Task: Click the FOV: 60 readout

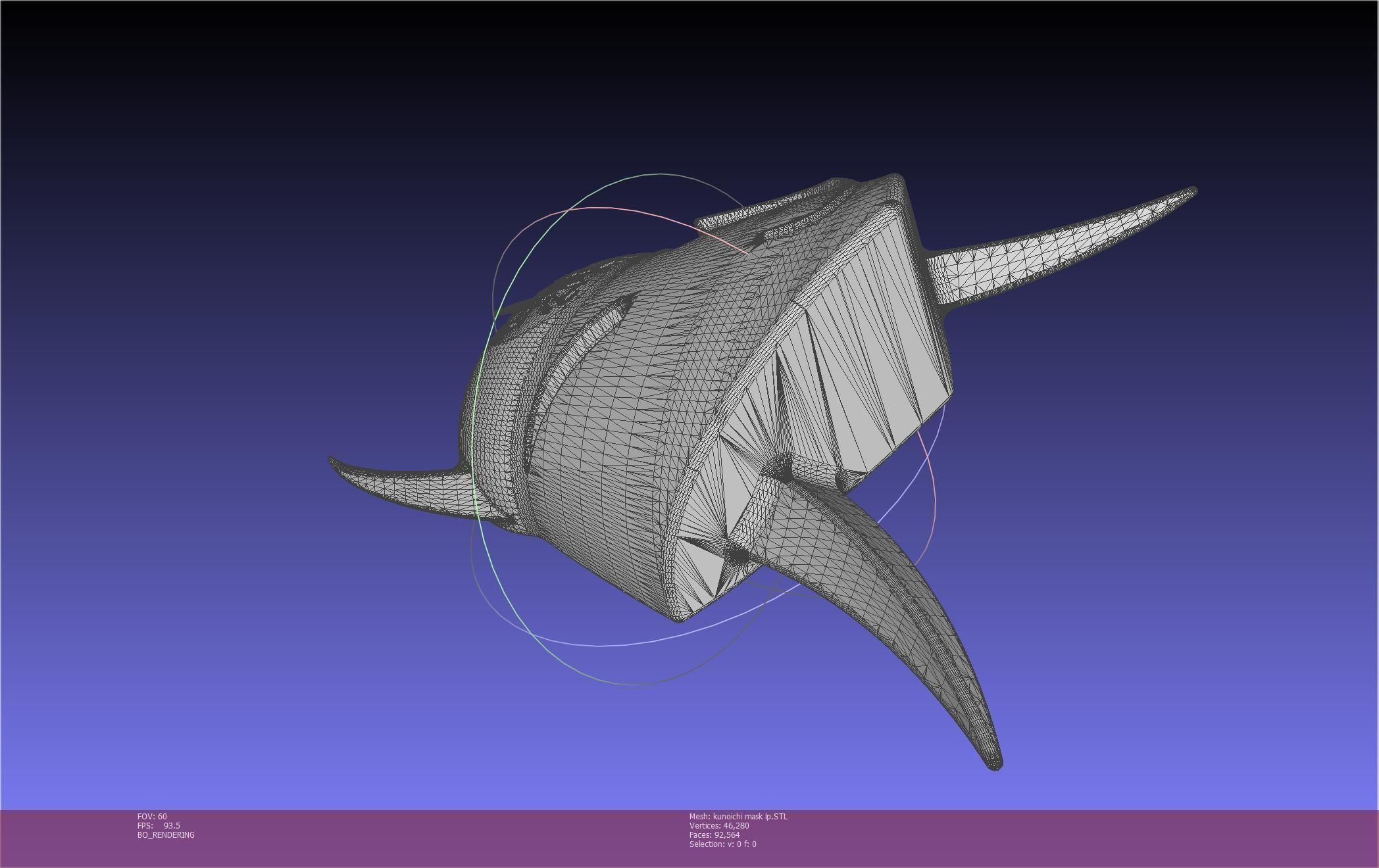Action: (x=152, y=816)
